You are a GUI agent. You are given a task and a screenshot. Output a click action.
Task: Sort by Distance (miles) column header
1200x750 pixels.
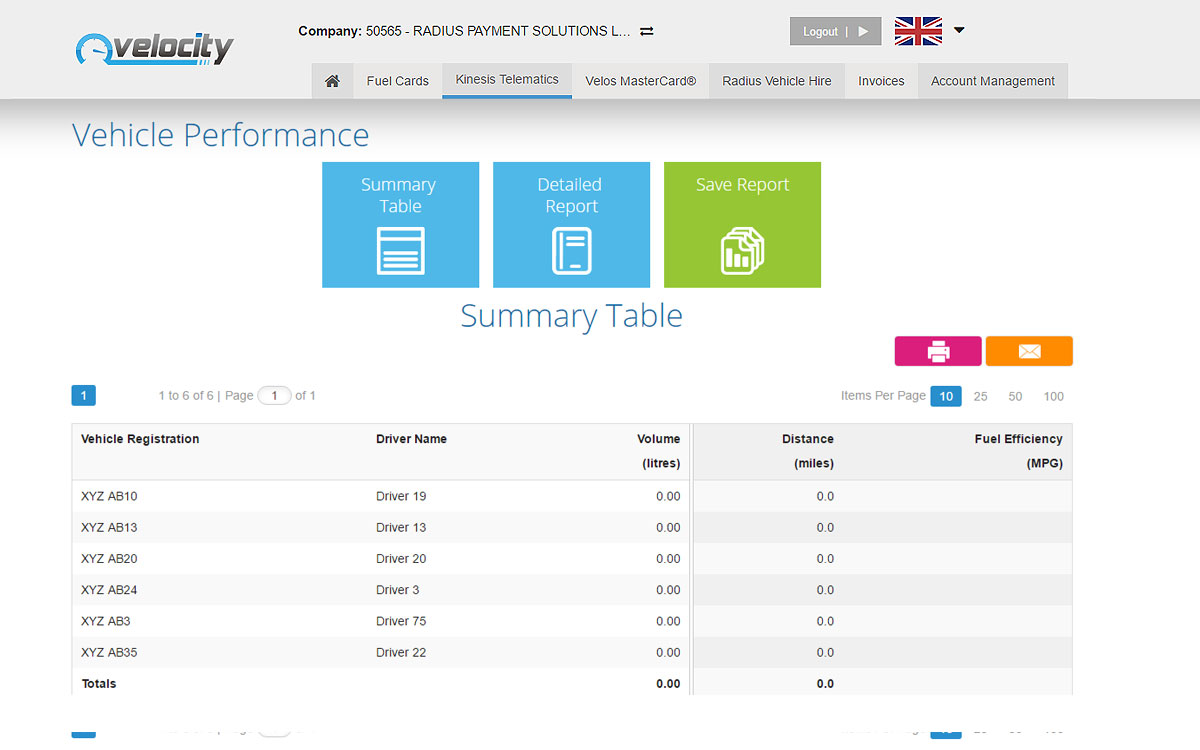(808, 451)
